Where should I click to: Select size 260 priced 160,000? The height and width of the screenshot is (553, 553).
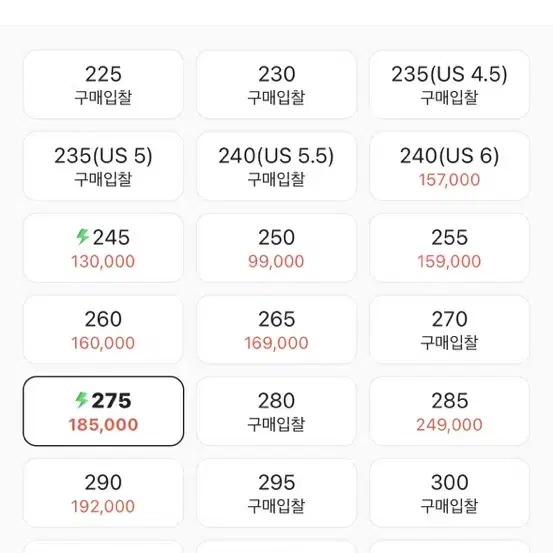point(103,330)
